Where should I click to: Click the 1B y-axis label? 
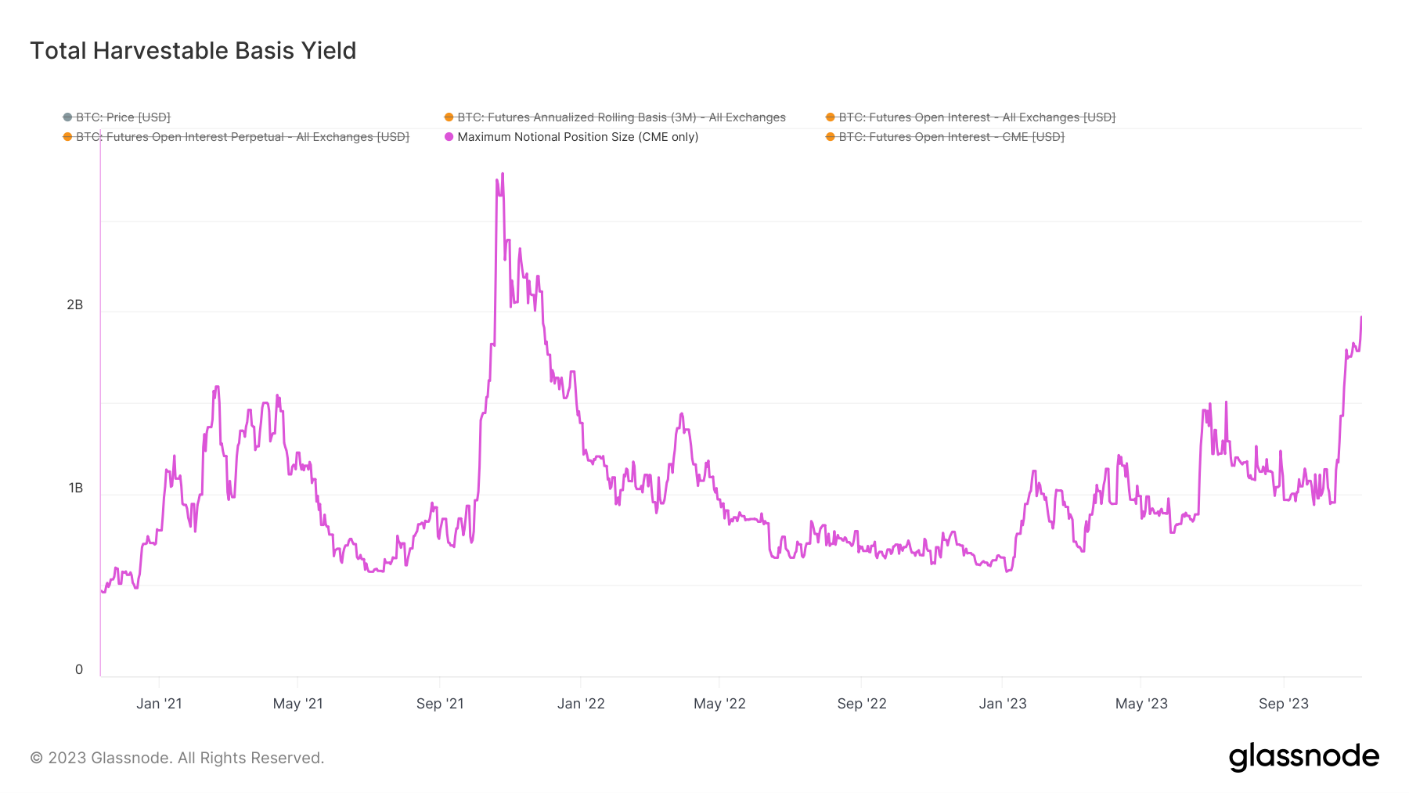coord(75,488)
